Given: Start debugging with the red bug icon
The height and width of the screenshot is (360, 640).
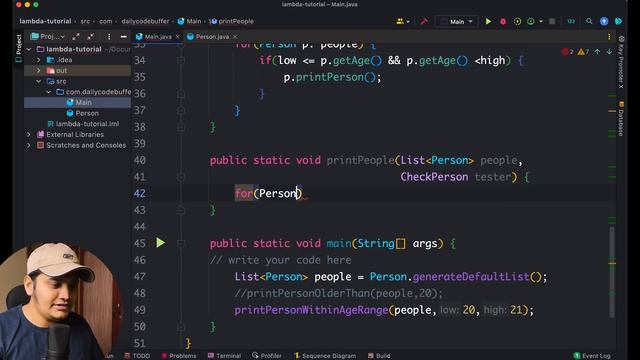Looking at the screenshot, I should click(503, 21).
